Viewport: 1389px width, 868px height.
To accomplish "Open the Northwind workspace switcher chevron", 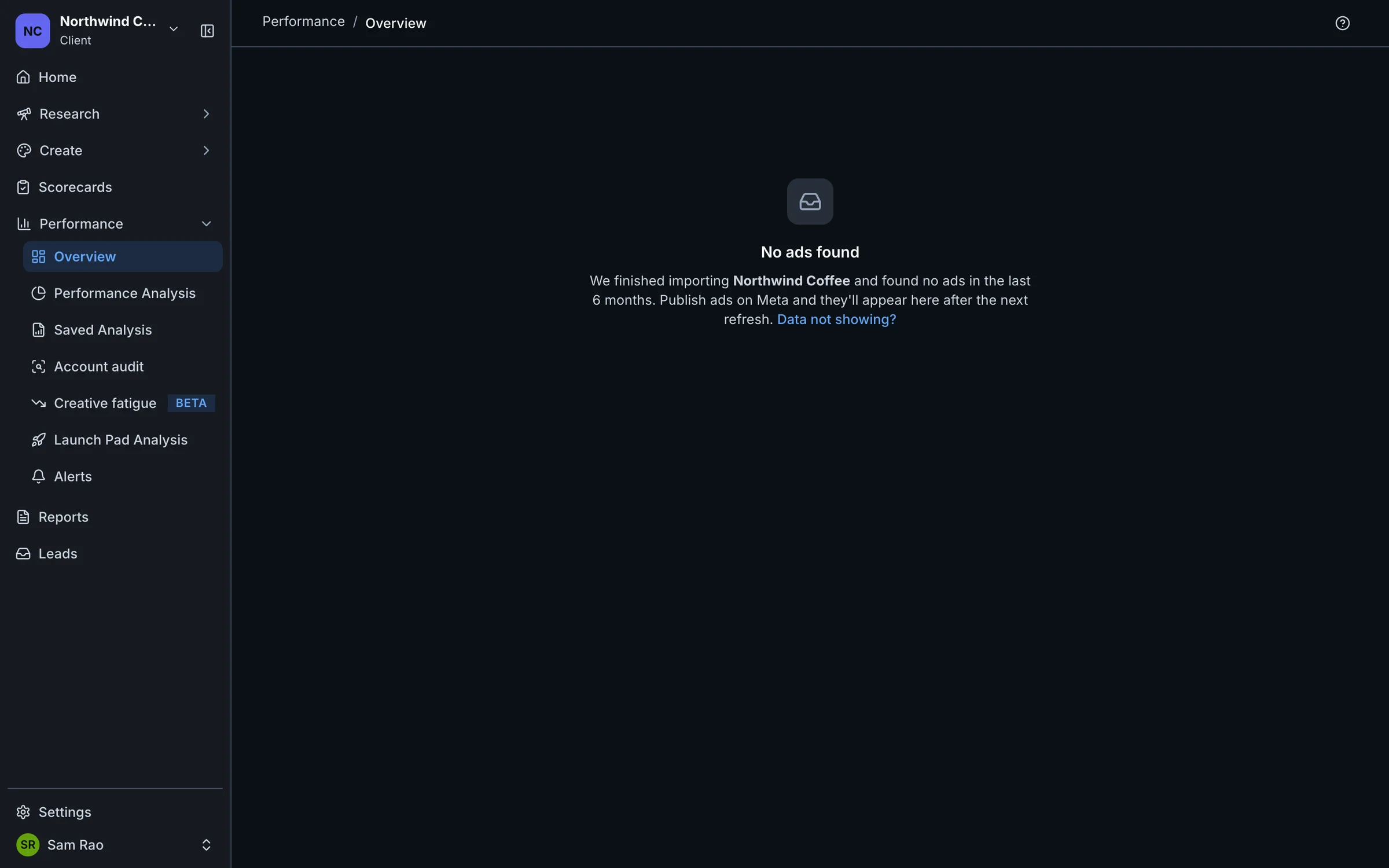I will coord(173,29).
